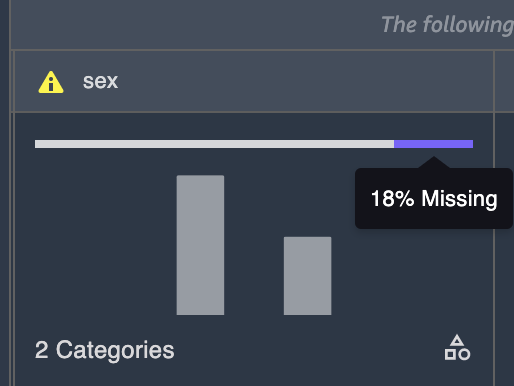This screenshot has height=386, width=514.
Task: Click the purple missing-values bar segment
Action: point(433,144)
